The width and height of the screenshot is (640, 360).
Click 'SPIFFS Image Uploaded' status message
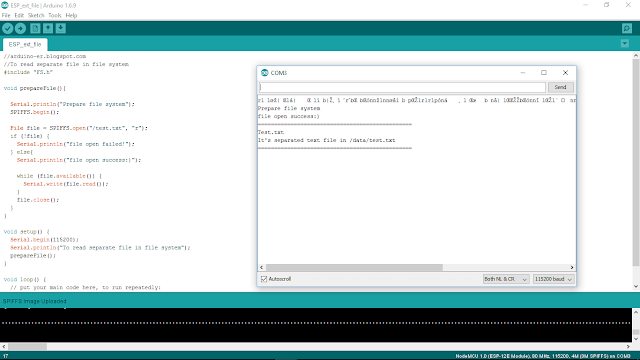tap(34, 301)
